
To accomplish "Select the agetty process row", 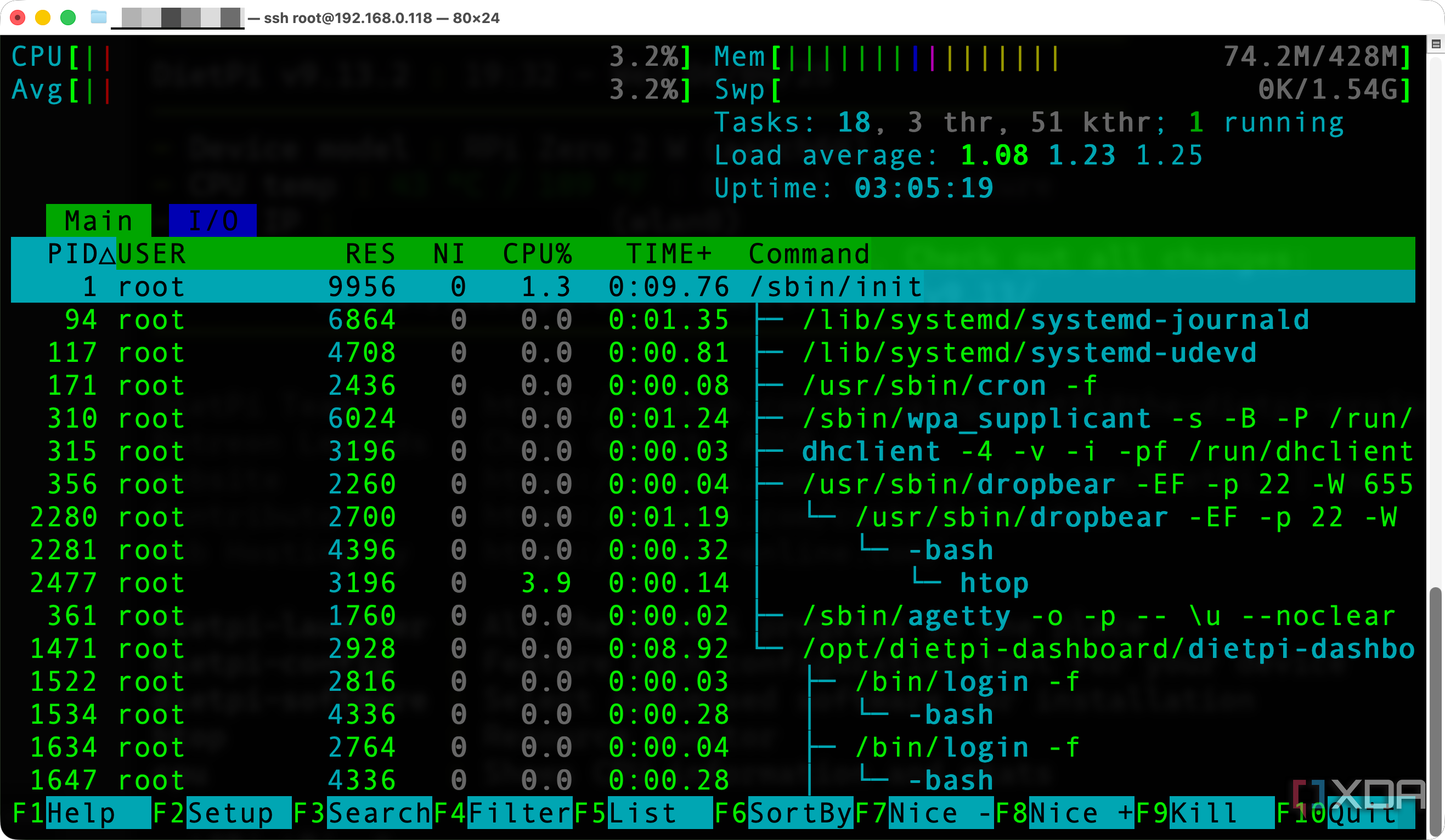I will pos(713,616).
